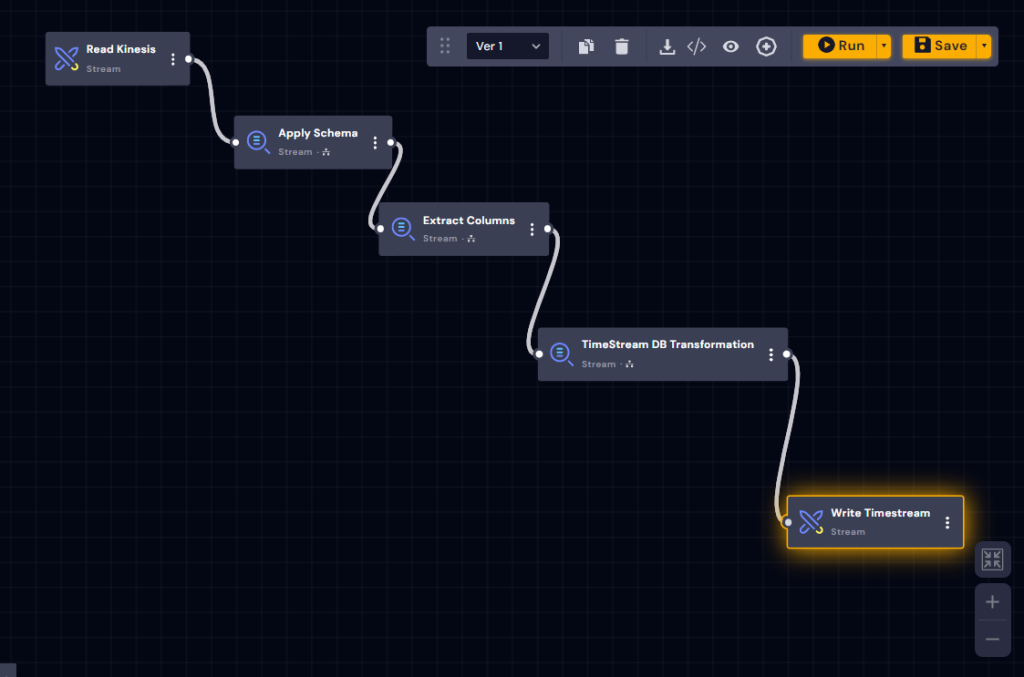1024x677 pixels.
Task: Click the Apply Schema transformation icon
Action: click(257, 141)
